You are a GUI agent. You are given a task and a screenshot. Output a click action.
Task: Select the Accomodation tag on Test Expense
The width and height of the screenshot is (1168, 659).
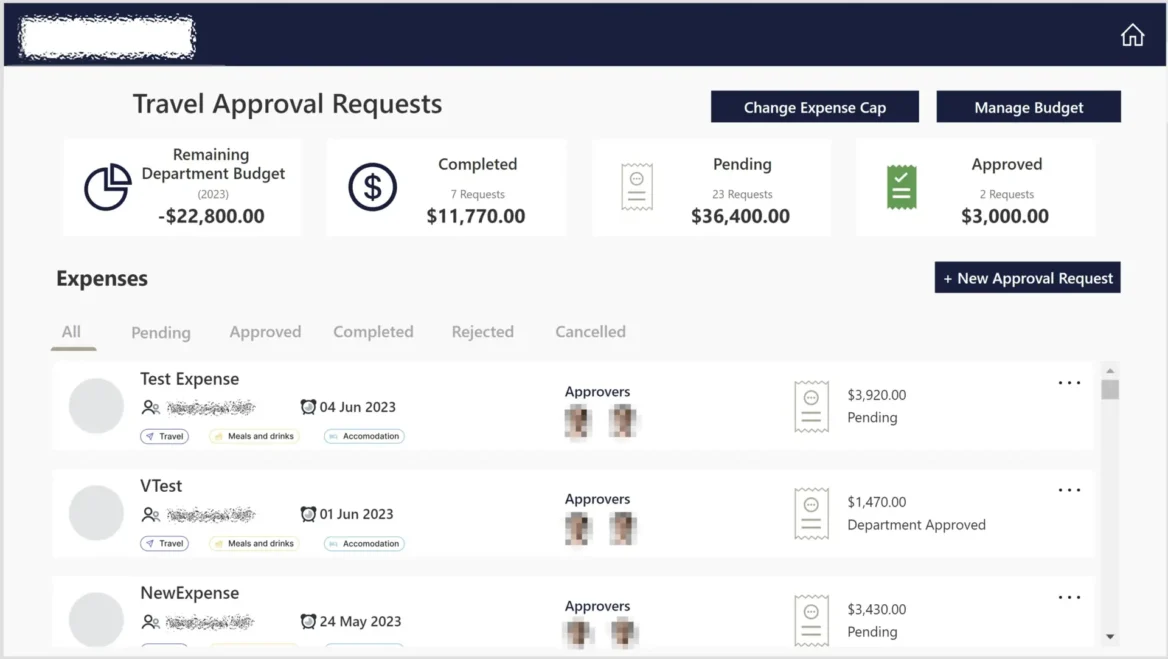[363, 436]
